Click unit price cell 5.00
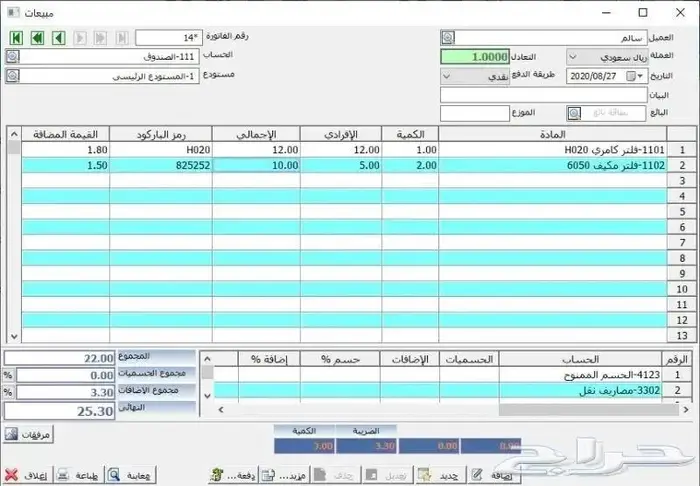The height and width of the screenshot is (486, 700). coord(341,165)
